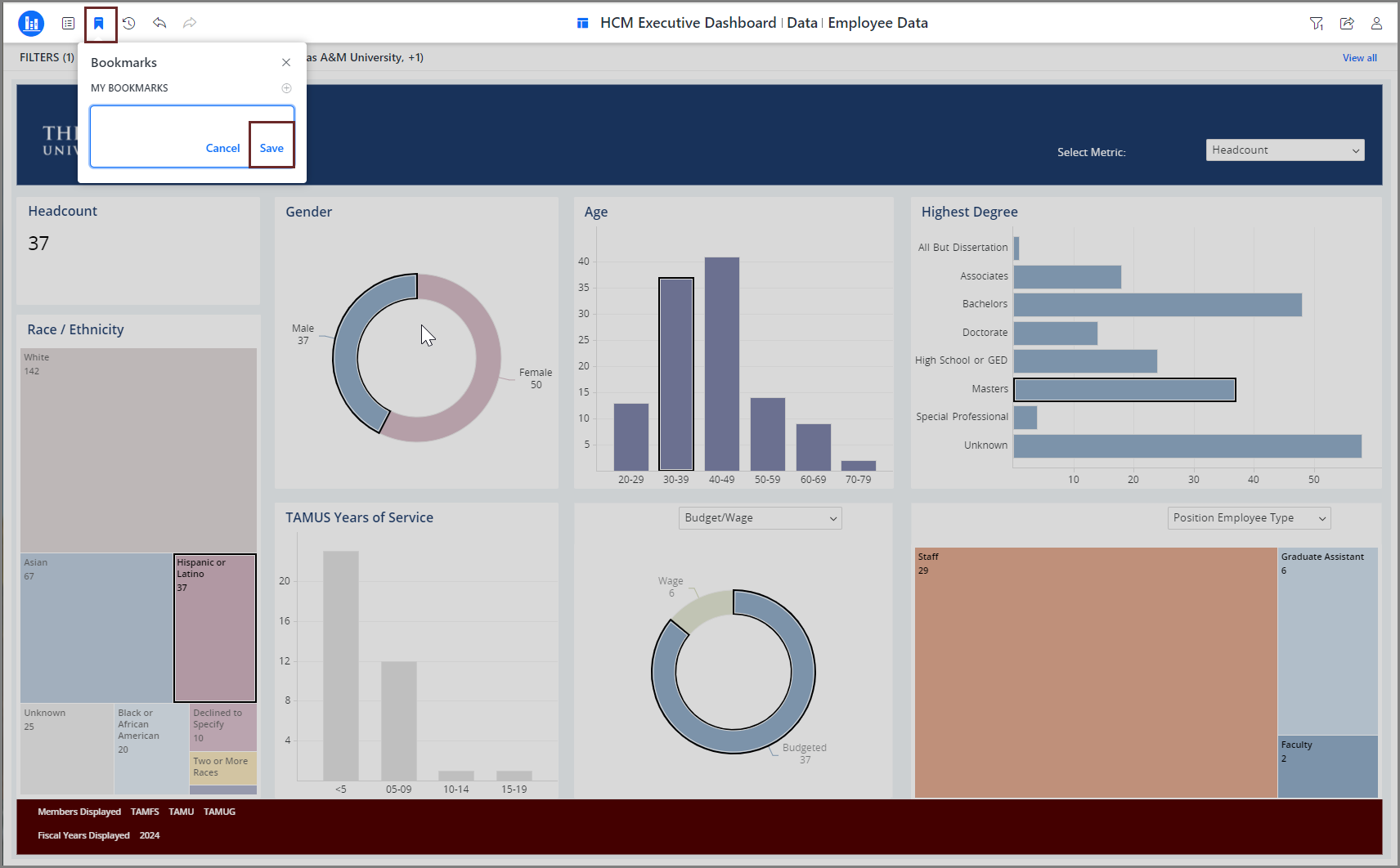Open the Position Employee Type dropdown
The height and width of the screenshot is (868, 1400).
pyautogui.click(x=1249, y=518)
